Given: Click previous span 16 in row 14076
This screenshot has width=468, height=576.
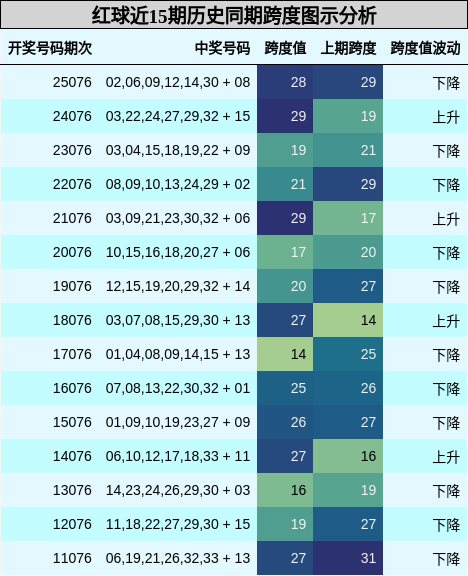Looking at the screenshot, I should coord(348,456).
